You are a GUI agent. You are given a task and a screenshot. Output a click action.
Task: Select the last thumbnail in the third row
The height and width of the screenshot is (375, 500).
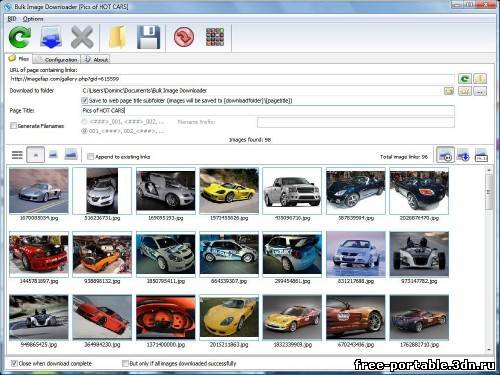click(419, 317)
